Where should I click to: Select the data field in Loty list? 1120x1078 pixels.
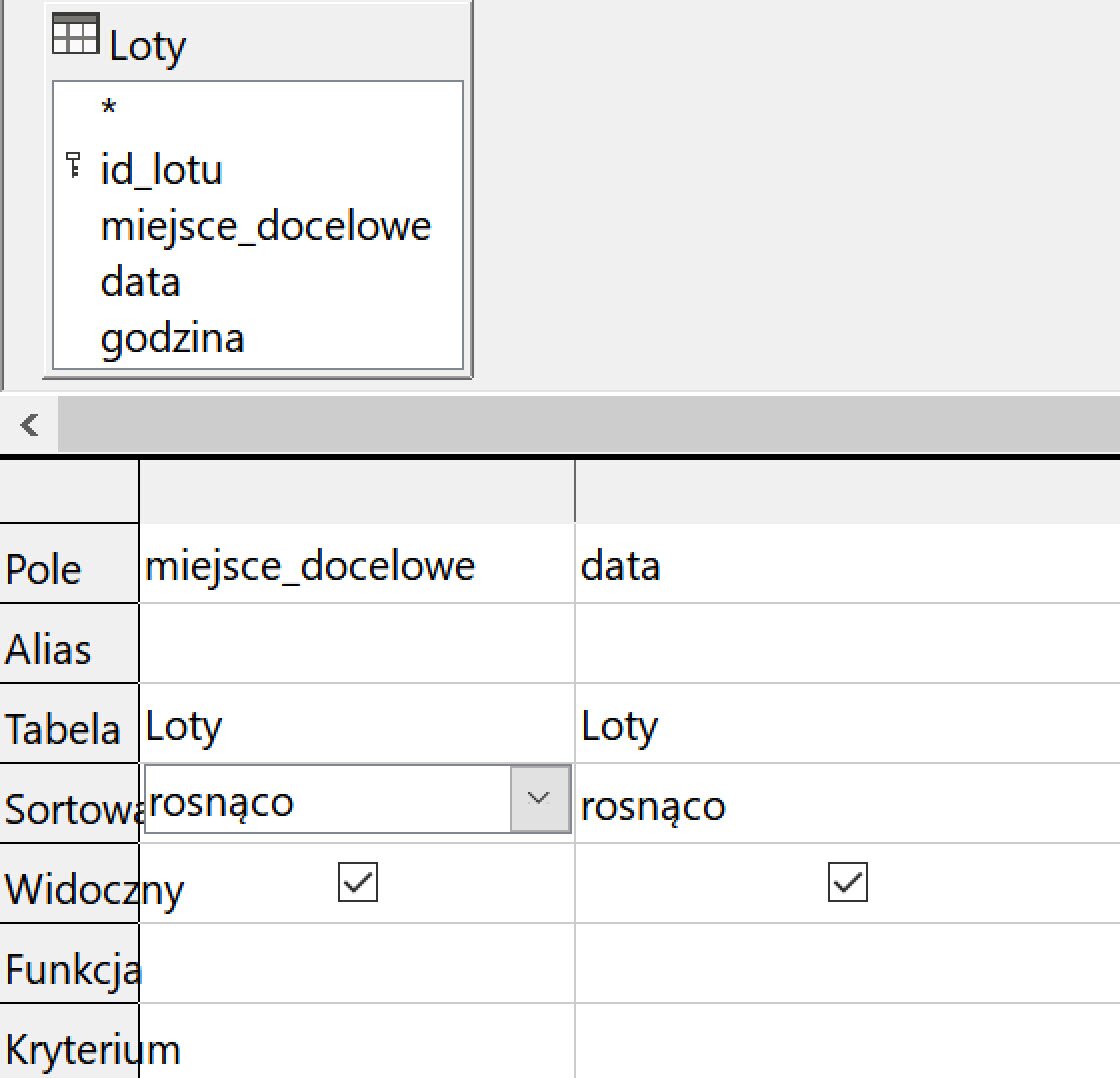tap(140, 282)
